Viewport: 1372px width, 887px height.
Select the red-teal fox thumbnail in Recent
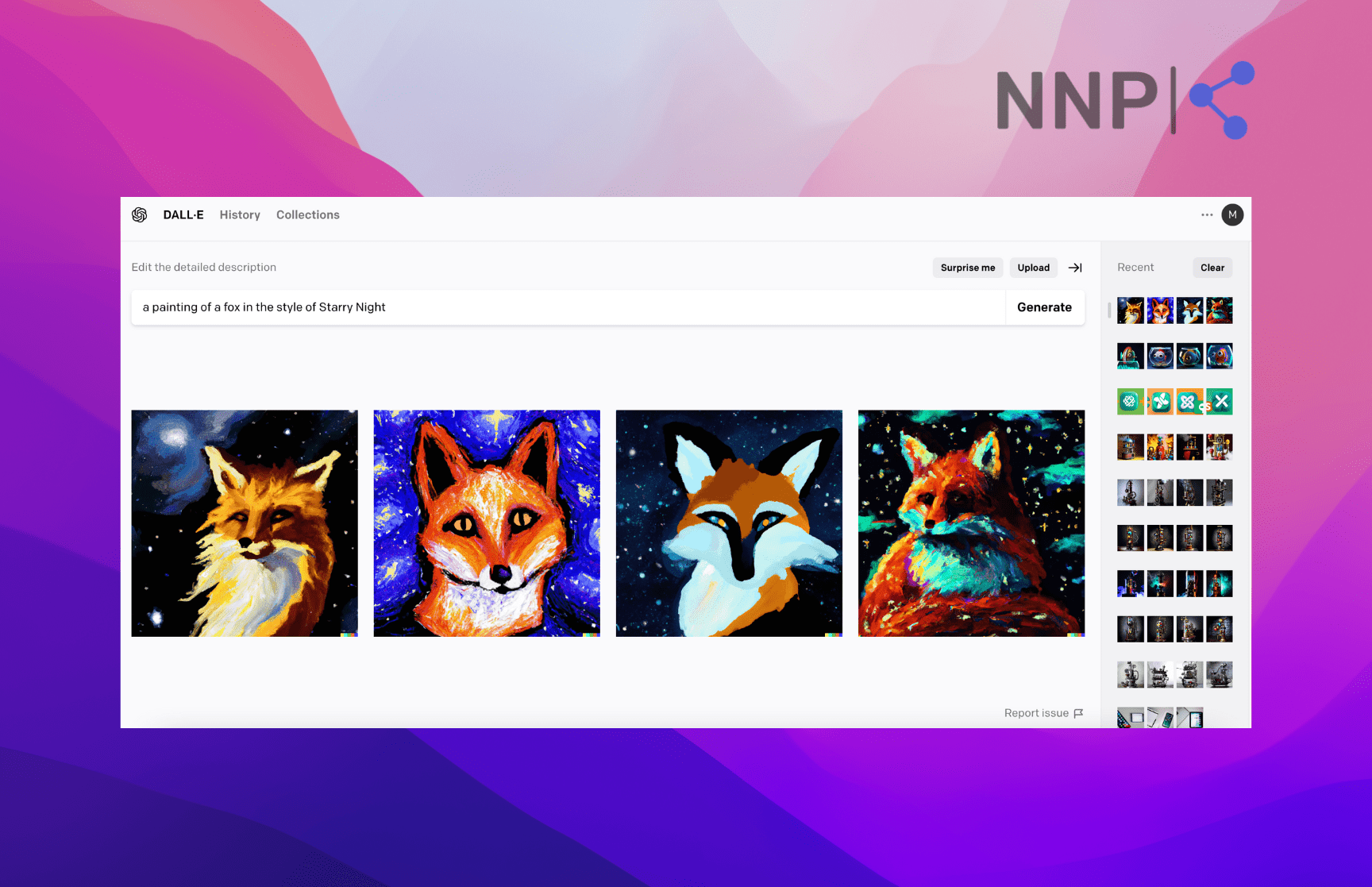(1220, 310)
